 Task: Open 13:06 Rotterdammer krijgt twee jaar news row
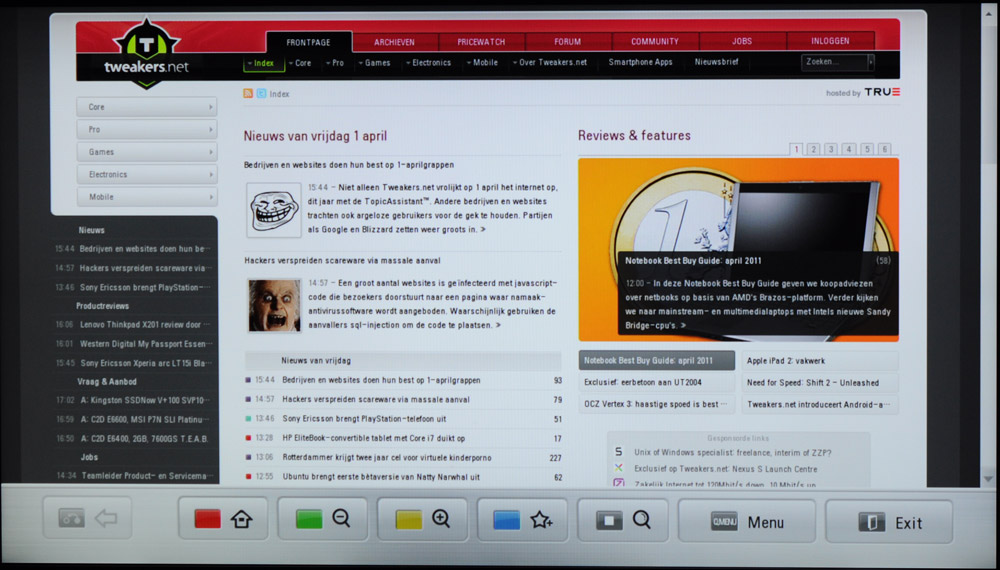point(403,458)
